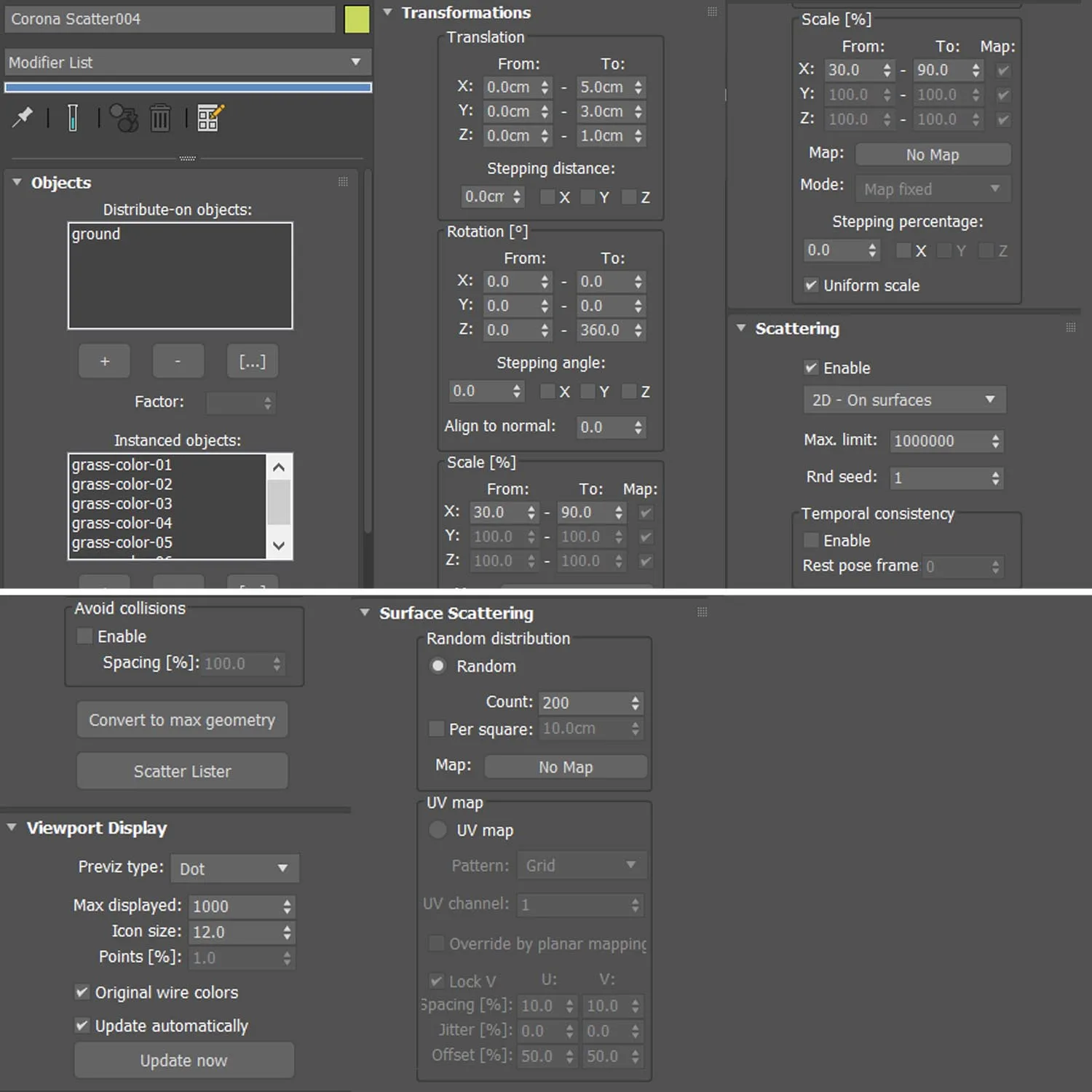This screenshot has height=1092, width=1092.
Task: Select grass-color-03 in Instanced objects
Action: [122, 504]
